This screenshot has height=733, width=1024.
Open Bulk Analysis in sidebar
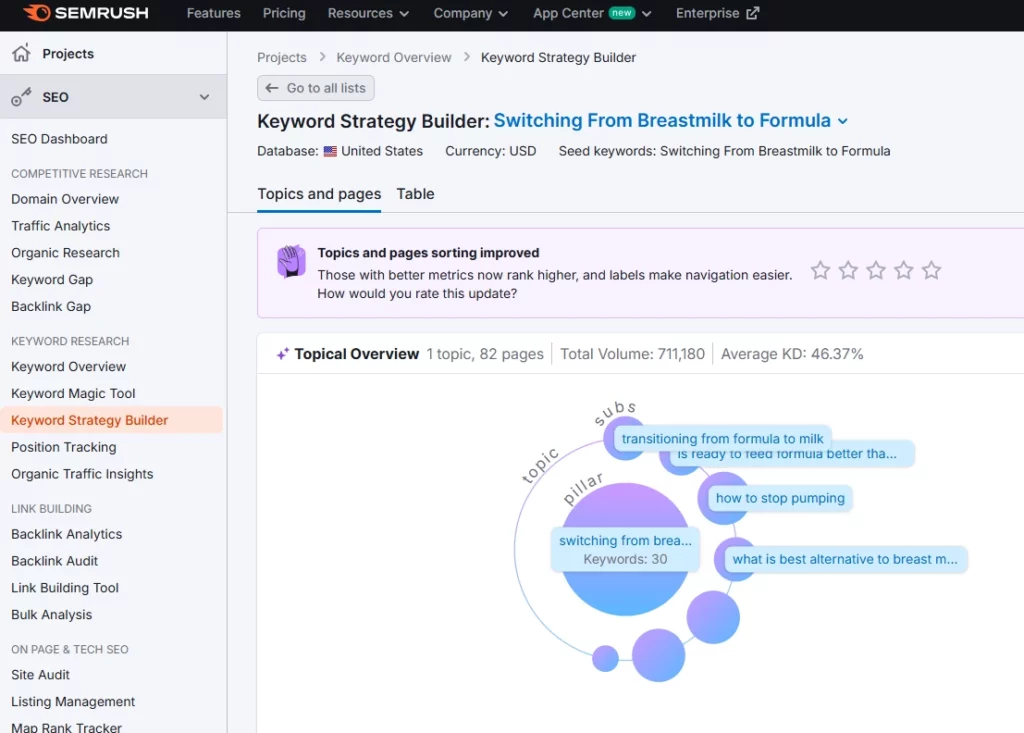click(x=52, y=614)
